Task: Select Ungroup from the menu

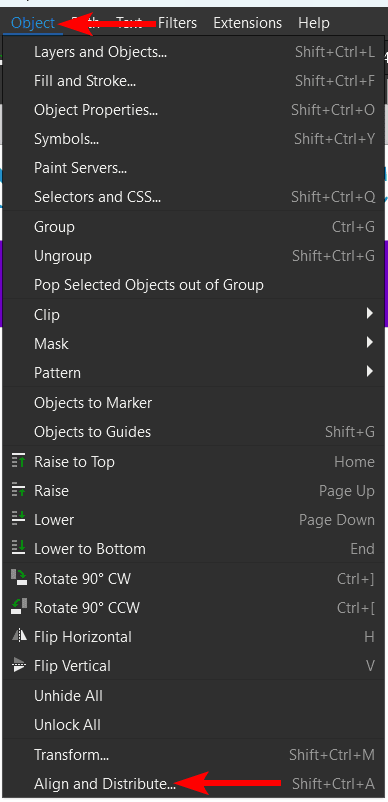Action: (x=194, y=256)
